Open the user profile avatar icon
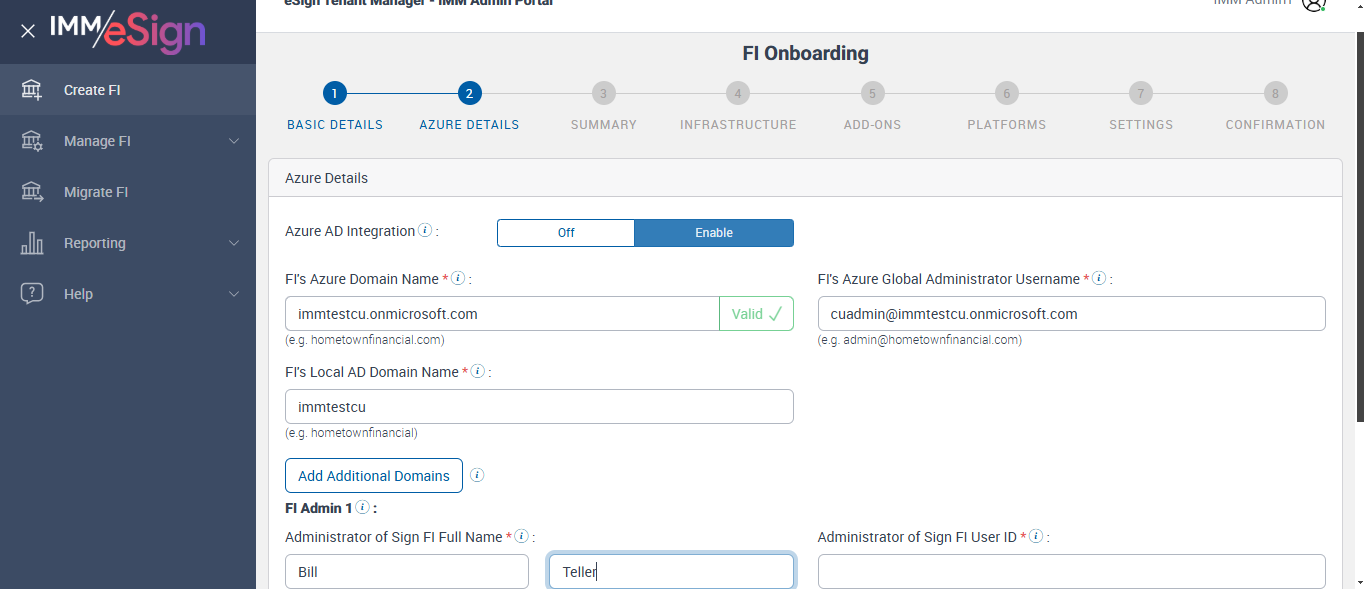The image size is (1366, 589). point(1313,3)
